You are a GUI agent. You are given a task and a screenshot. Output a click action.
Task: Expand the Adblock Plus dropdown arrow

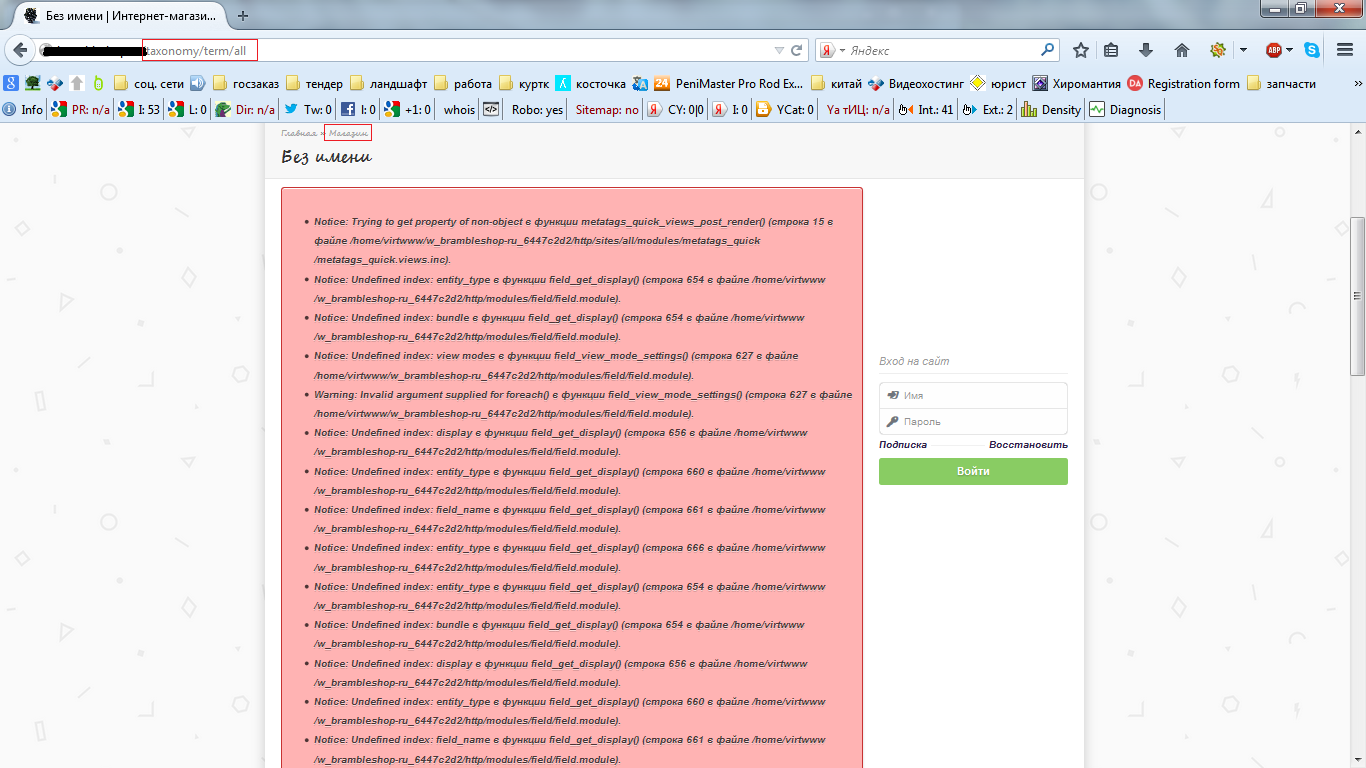(1290, 50)
